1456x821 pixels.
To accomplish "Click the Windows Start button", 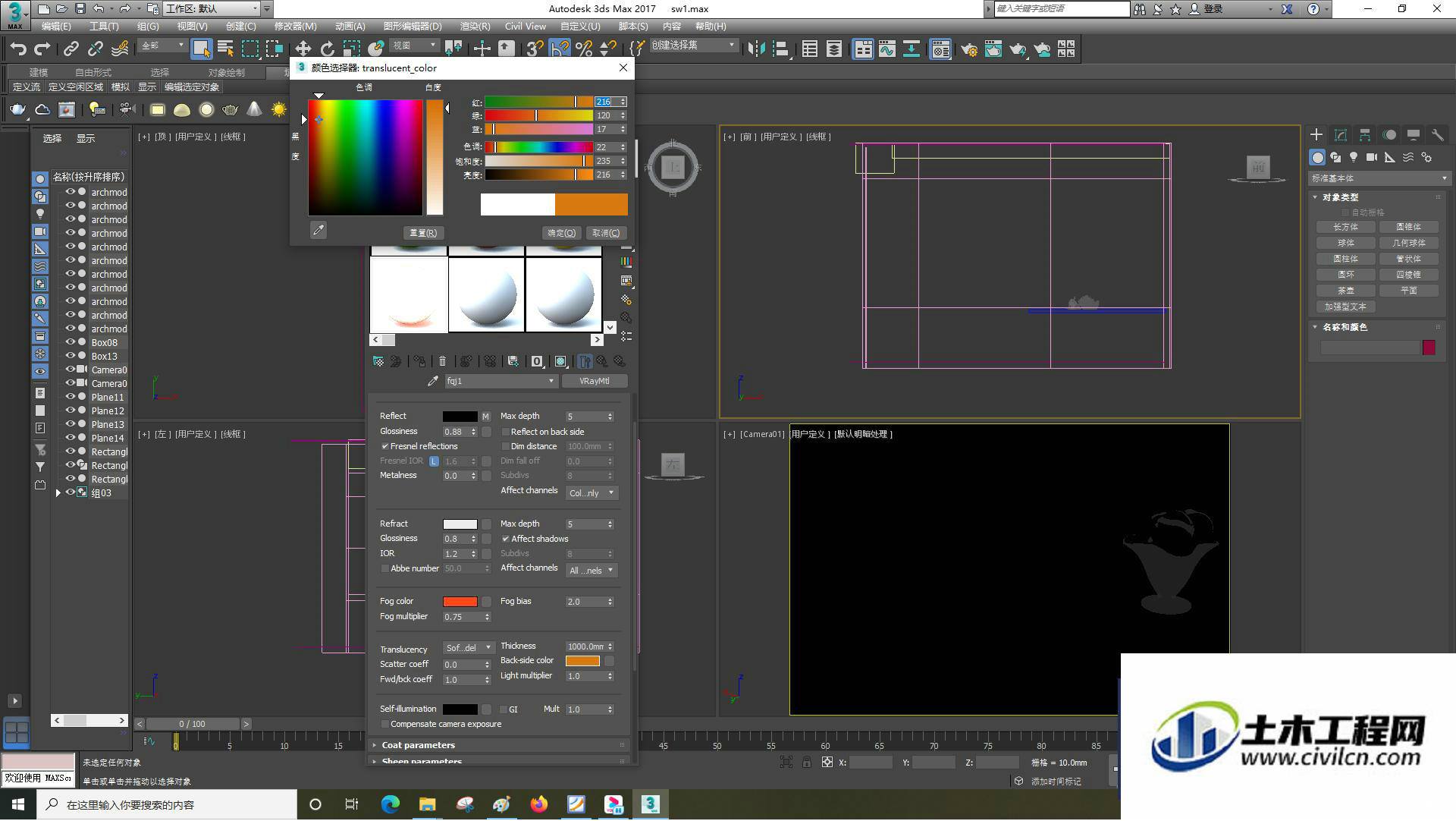I will tap(18, 804).
